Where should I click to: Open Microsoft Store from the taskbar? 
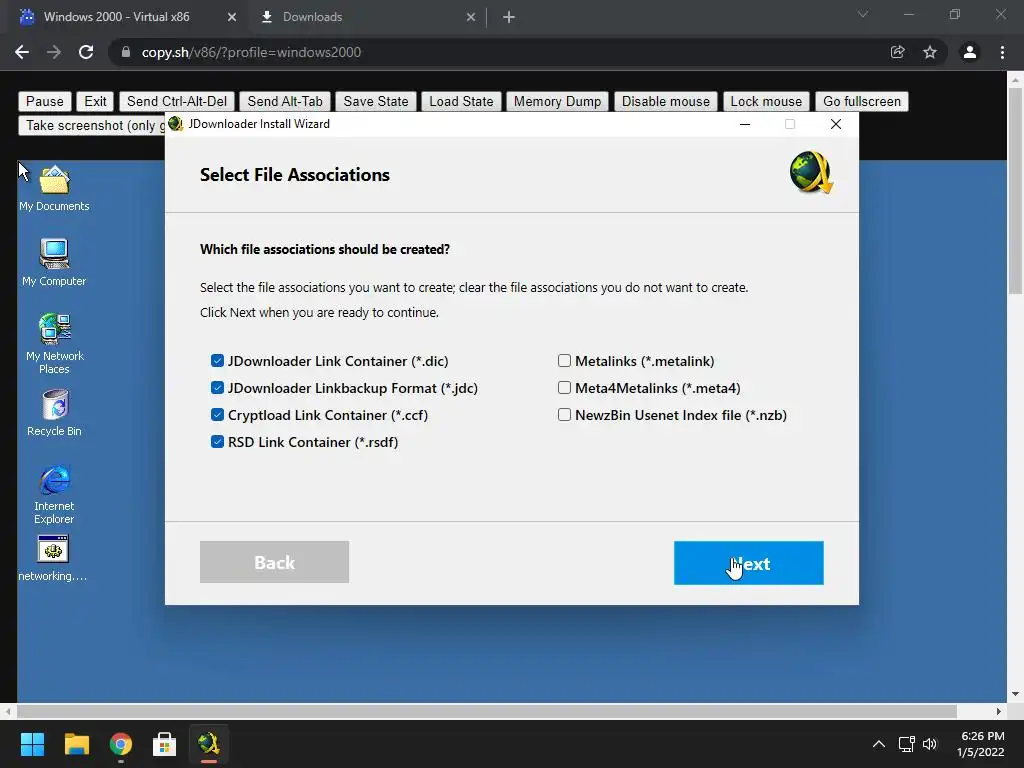(165, 744)
